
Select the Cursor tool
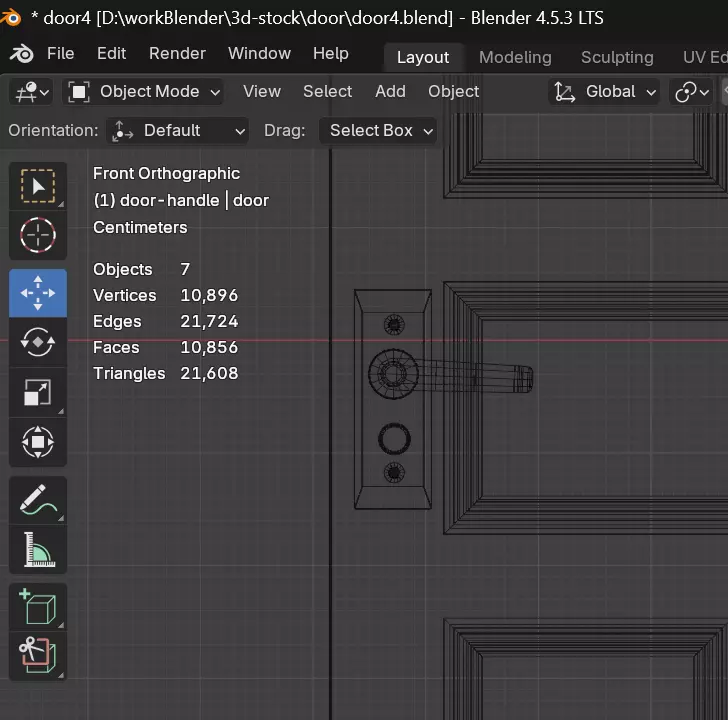(x=38, y=235)
